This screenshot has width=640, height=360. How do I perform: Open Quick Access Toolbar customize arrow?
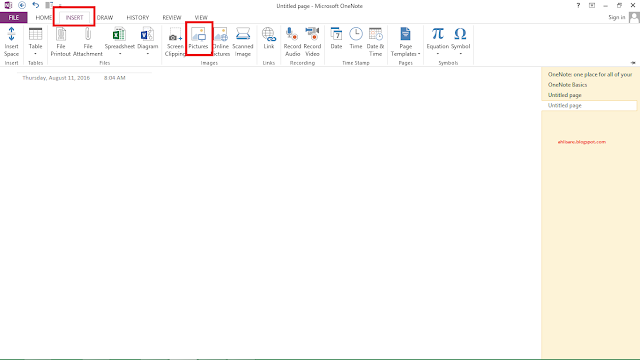pyautogui.click(x=60, y=6)
